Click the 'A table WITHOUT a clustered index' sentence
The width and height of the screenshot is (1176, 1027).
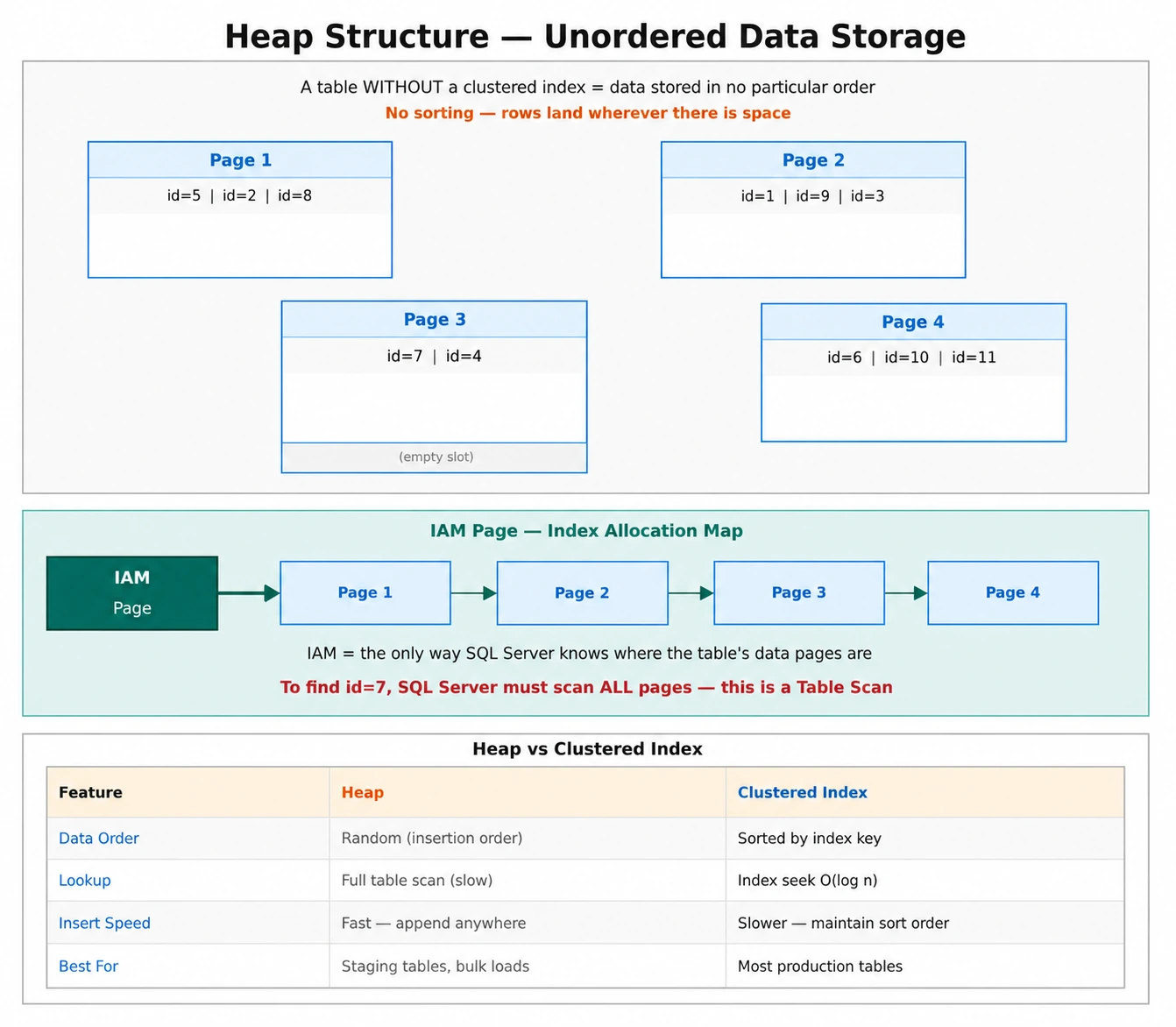click(587, 87)
